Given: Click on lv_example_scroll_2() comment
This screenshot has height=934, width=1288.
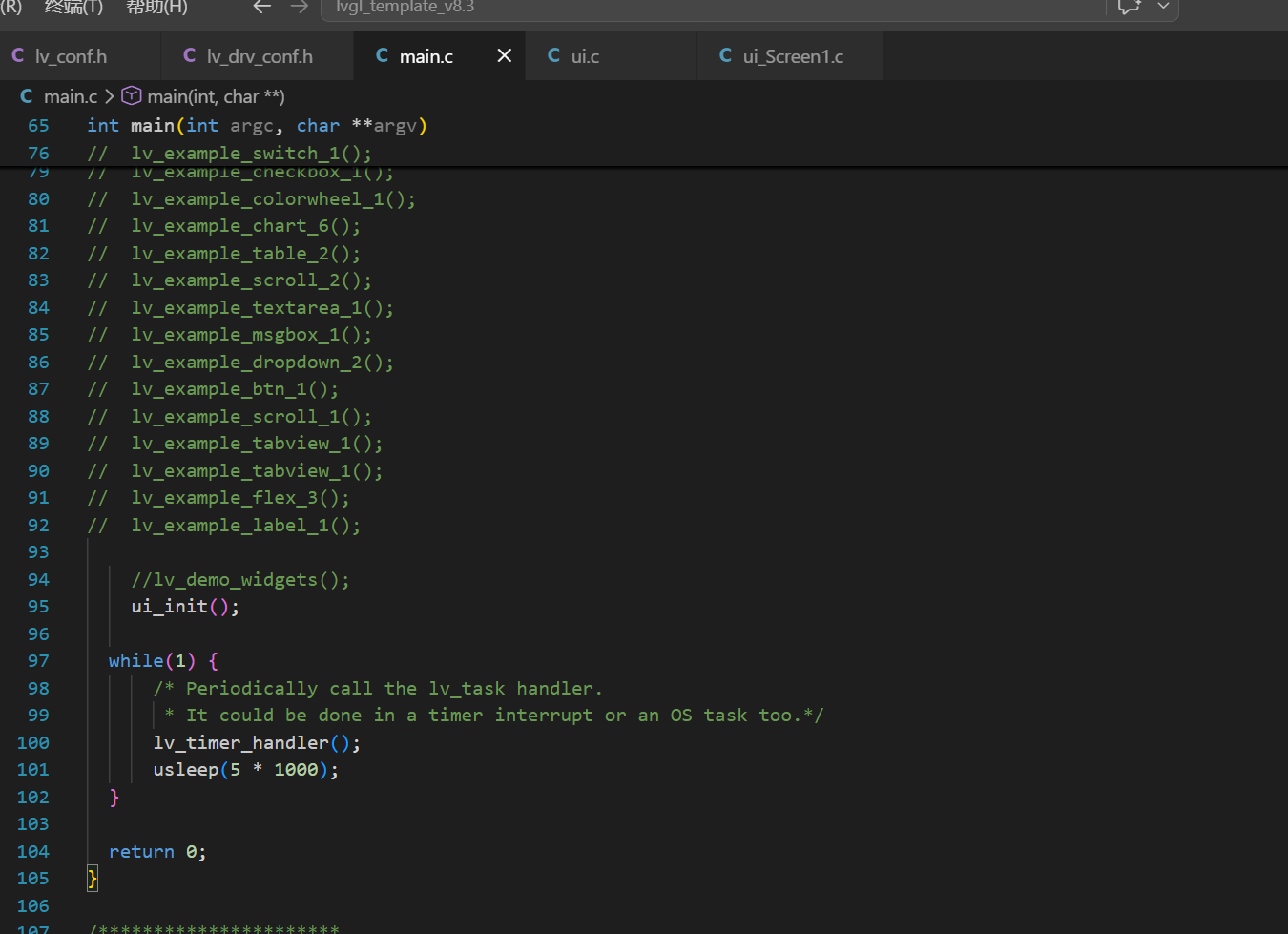Looking at the screenshot, I should coord(252,280).
